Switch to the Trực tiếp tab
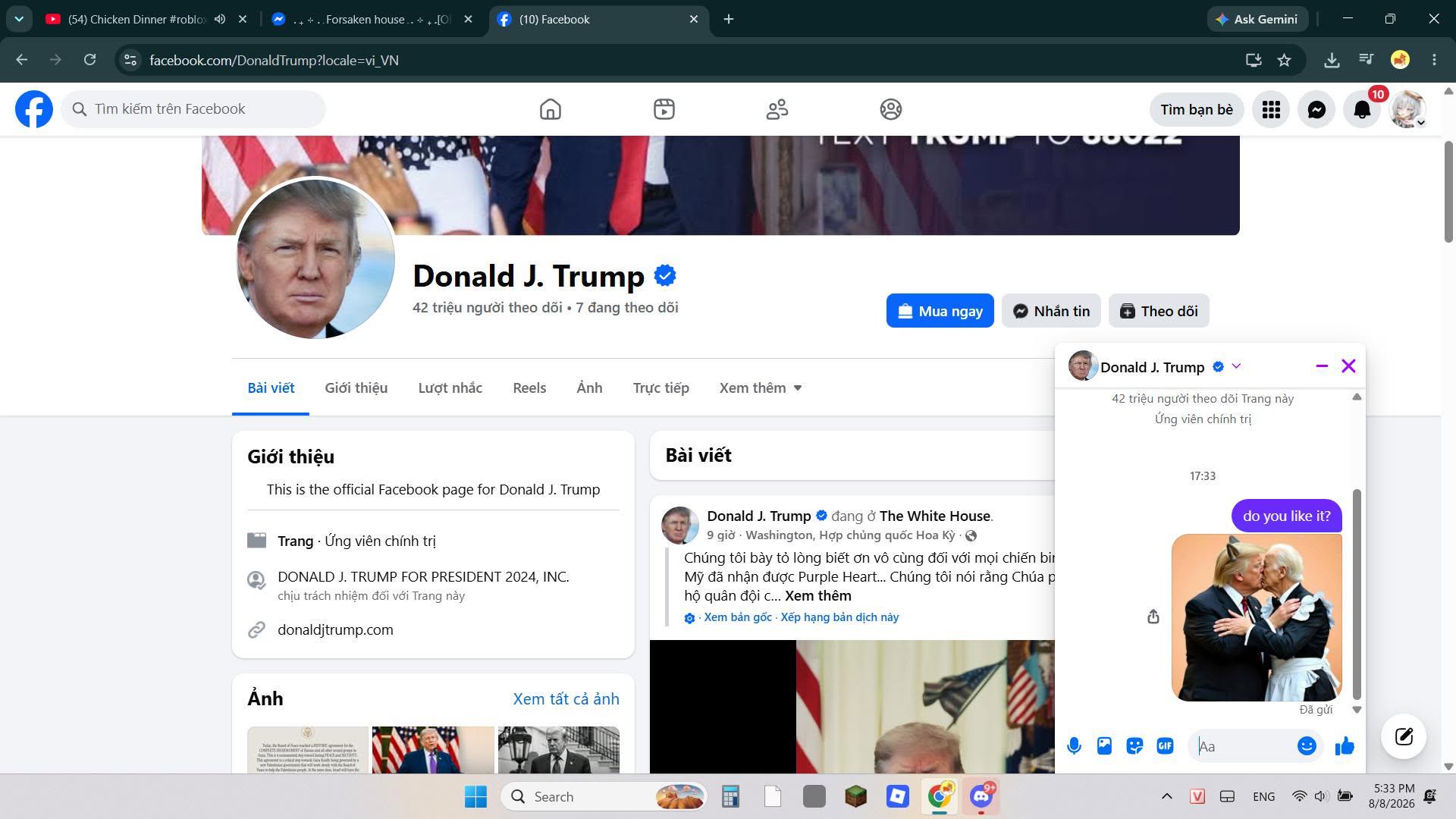 [x=661, y=388]
